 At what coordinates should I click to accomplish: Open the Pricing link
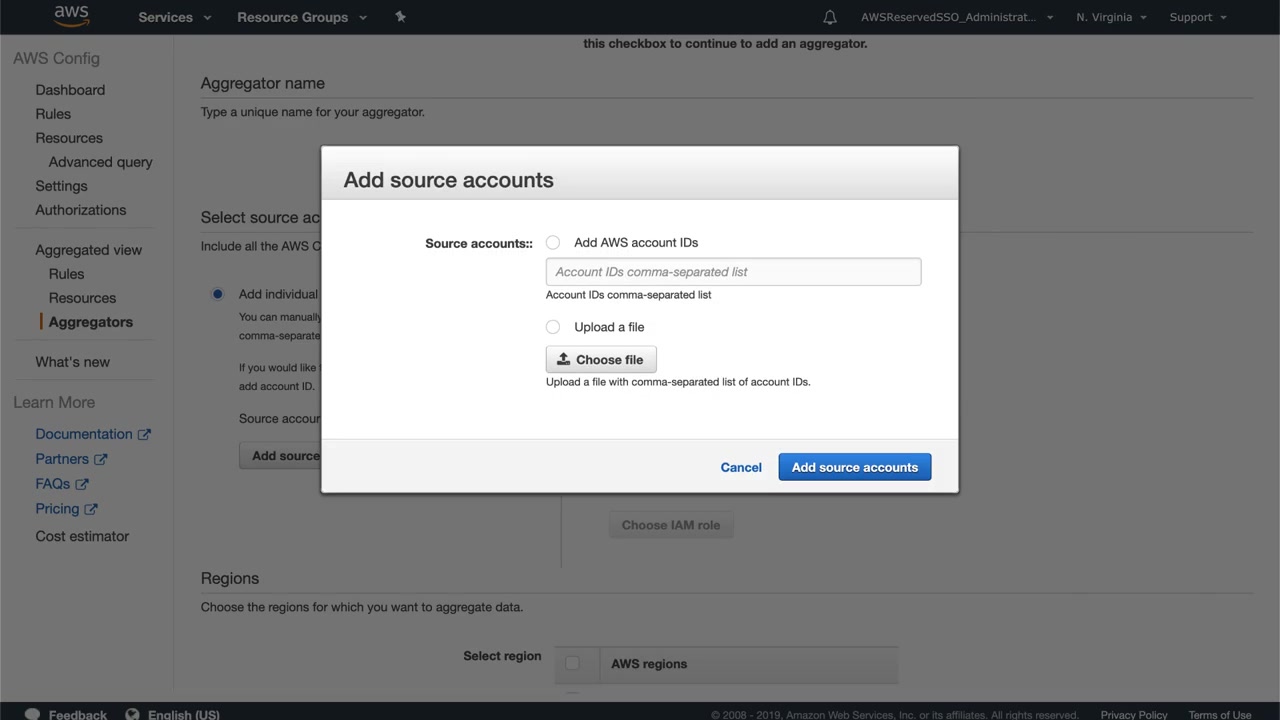(x=57, y=509)
